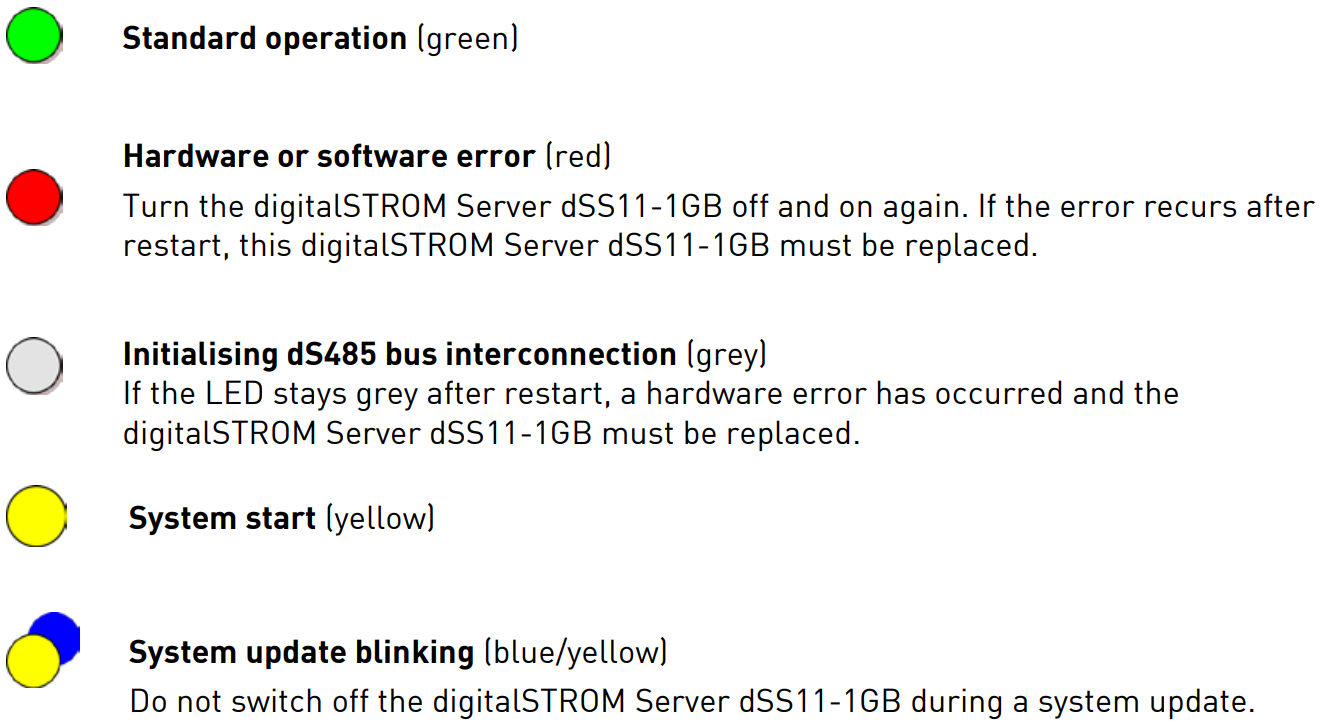Screen dimensions: 1335x728
Task: Select the 'System start' heading text
Action: (x=222, y=519)
